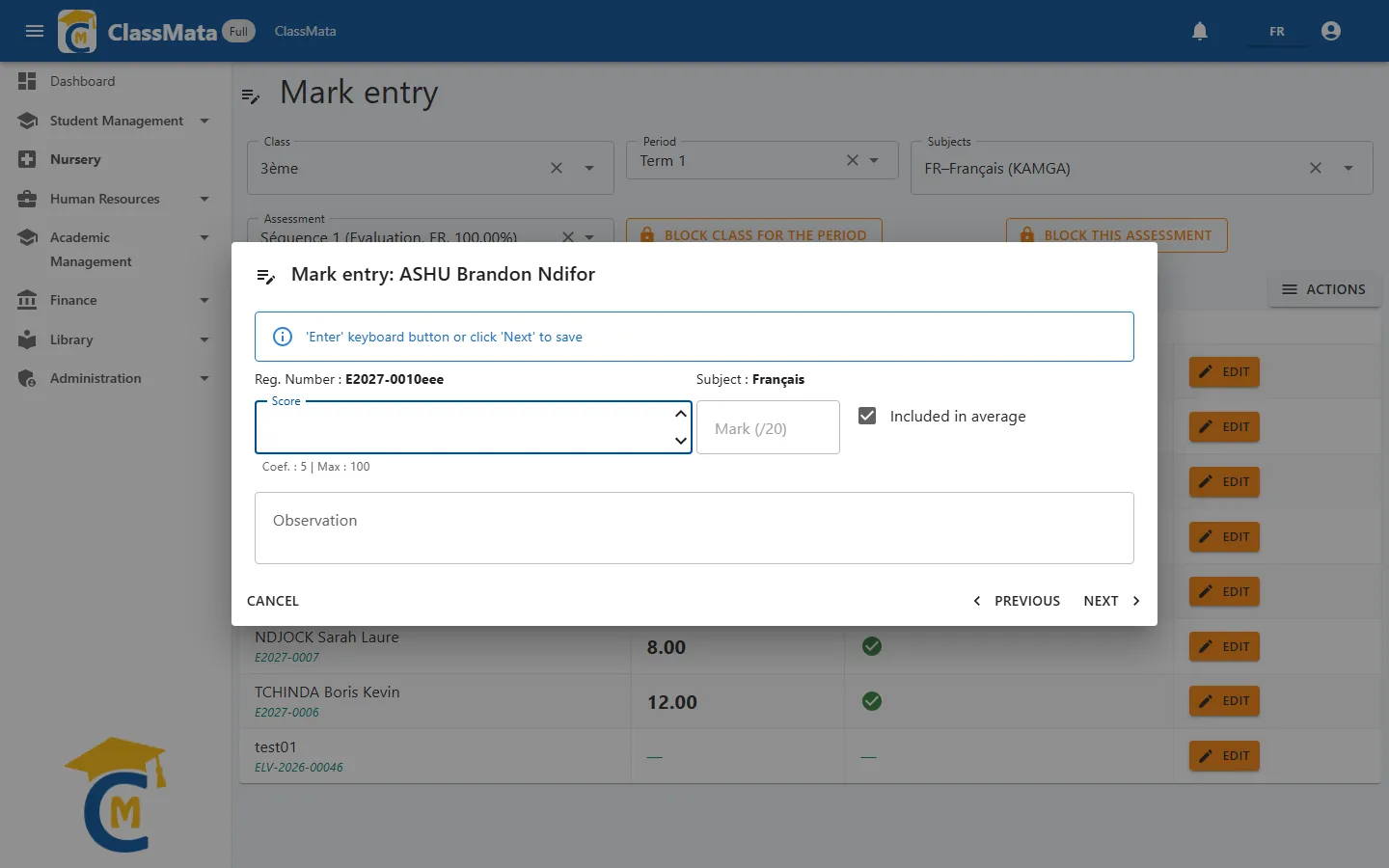Click the Dashboard grid icon in sidebar
Screen dimensions: 1389x868
(27, 81)
